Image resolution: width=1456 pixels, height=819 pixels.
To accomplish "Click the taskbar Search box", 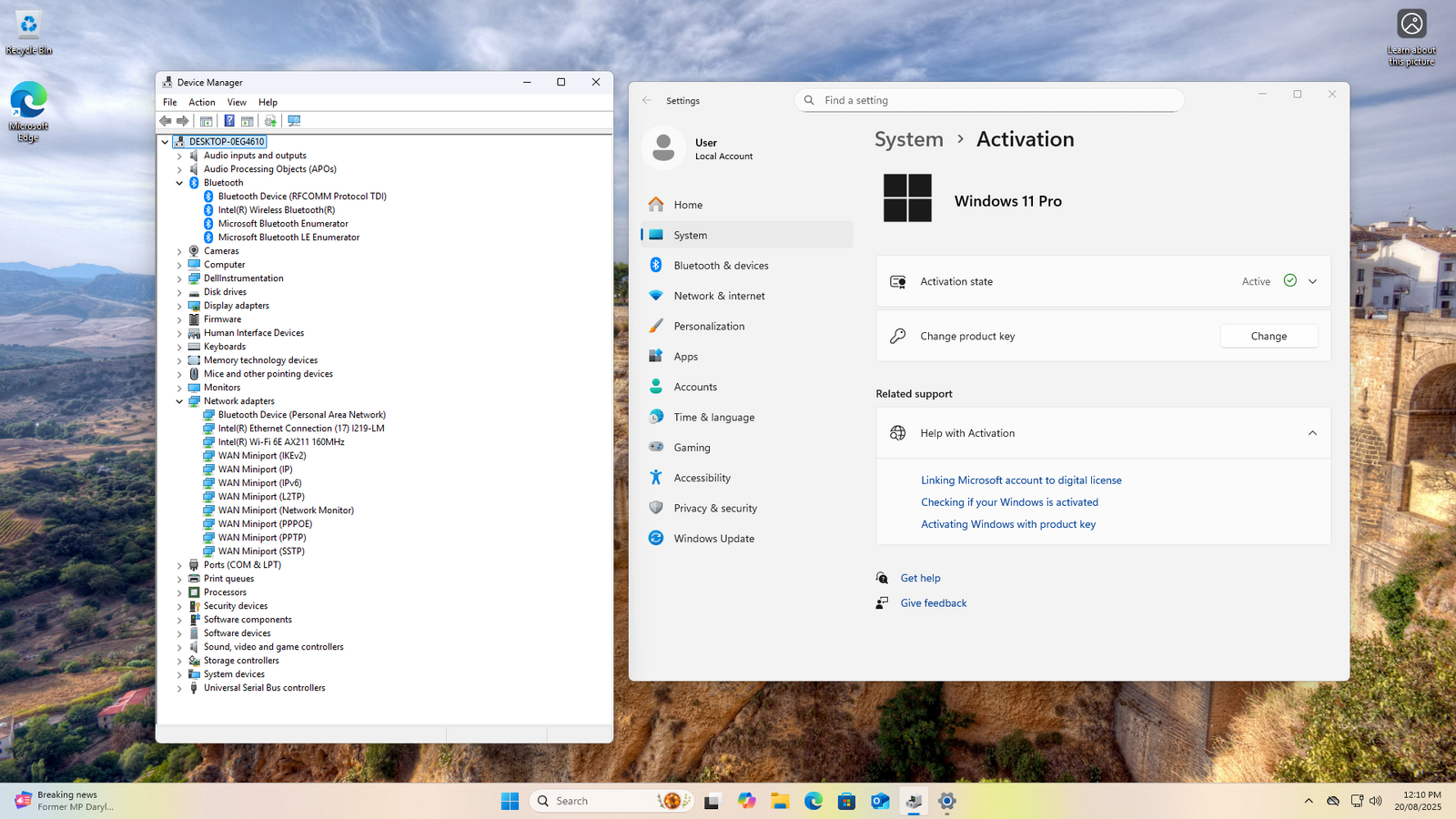I will coord(612,801).
